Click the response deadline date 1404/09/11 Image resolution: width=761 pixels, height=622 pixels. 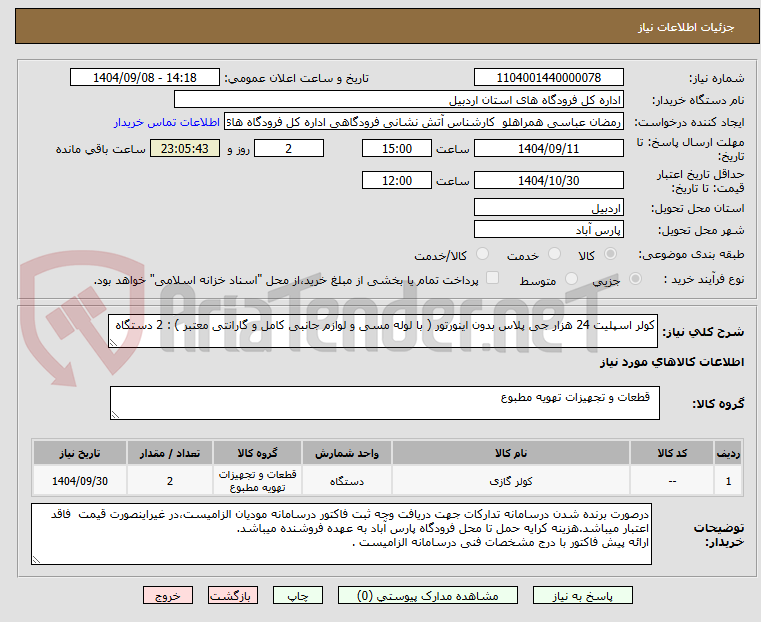(x=548, y=148)
